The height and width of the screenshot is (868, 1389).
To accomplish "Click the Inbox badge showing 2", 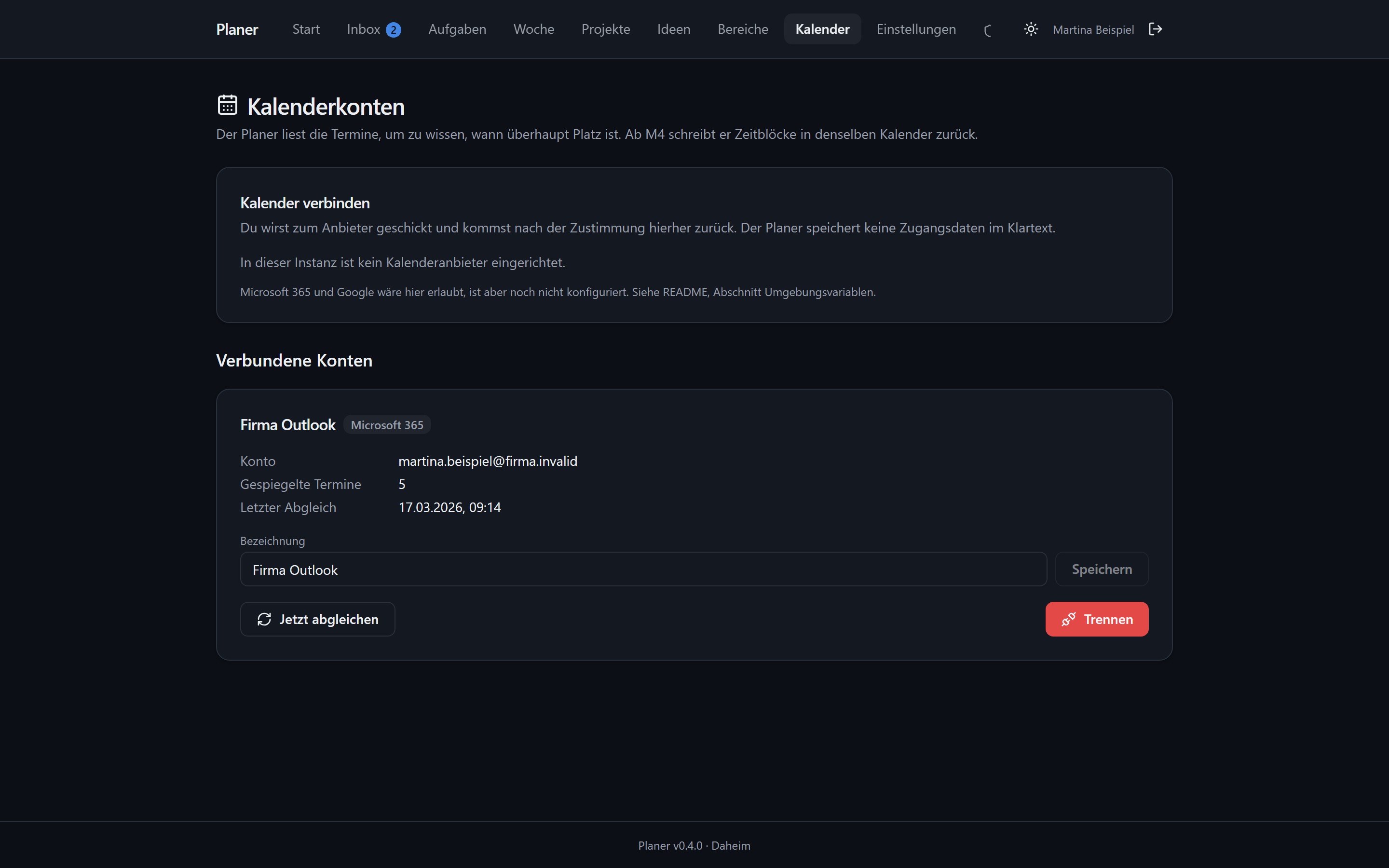I will click(393, 30).
